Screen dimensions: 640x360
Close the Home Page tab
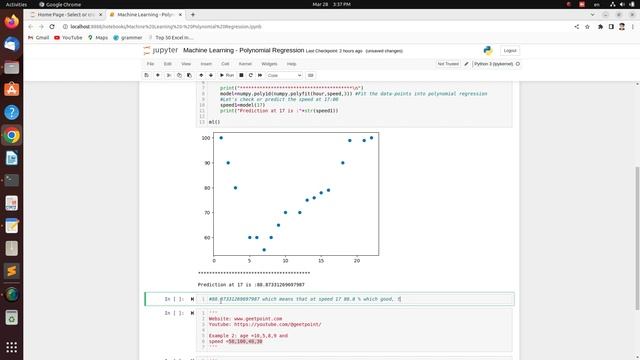point(101,15)
